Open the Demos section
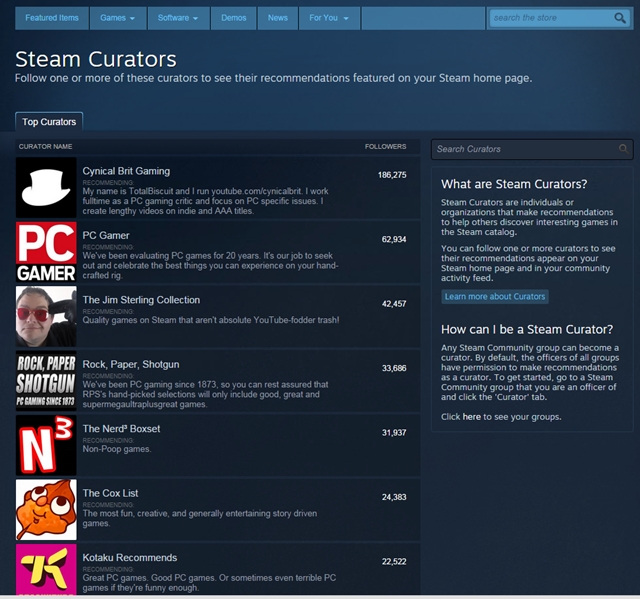This screenshot has width=640, height=599. click(233, 18)
